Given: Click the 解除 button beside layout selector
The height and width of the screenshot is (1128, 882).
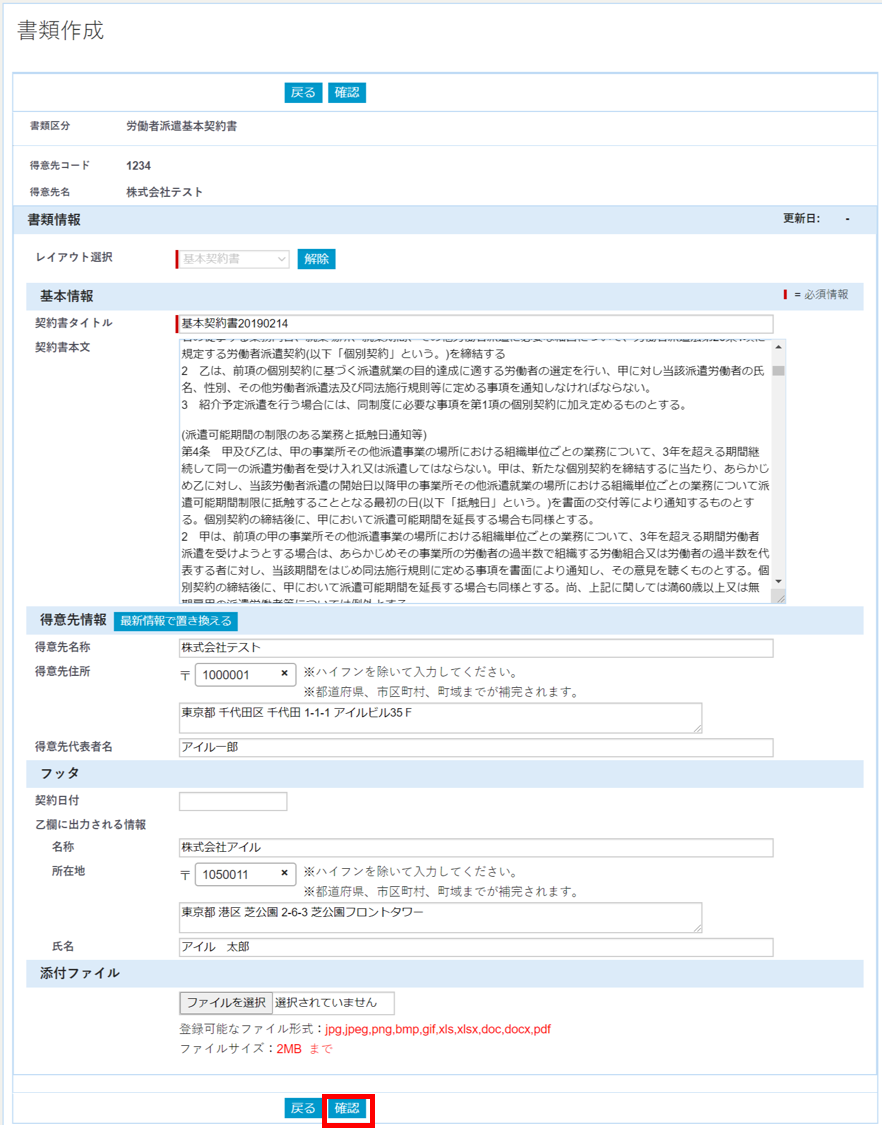Looking at the screenshot, I should (x=317, y=259).
